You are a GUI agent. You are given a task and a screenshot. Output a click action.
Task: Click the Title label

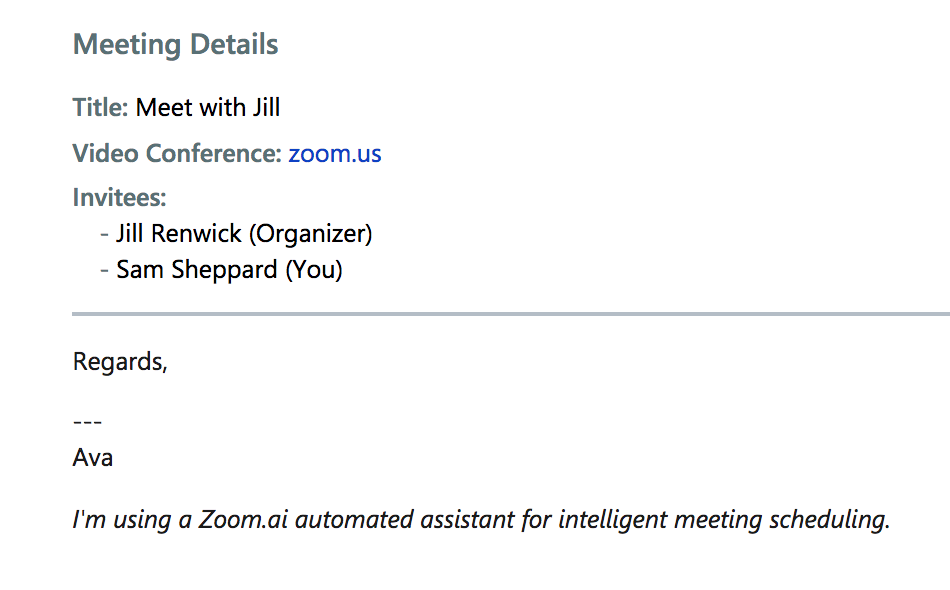(x=100, y=107)
